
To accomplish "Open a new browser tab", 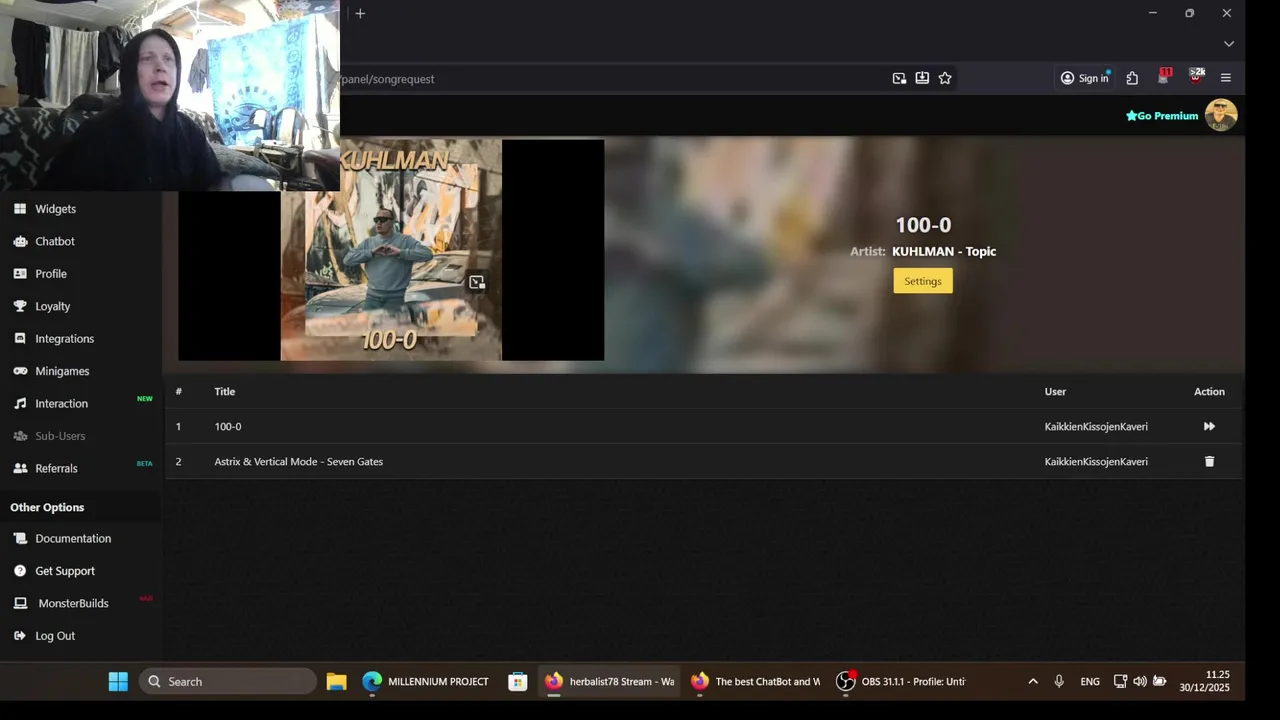I will tap(360, 13).
